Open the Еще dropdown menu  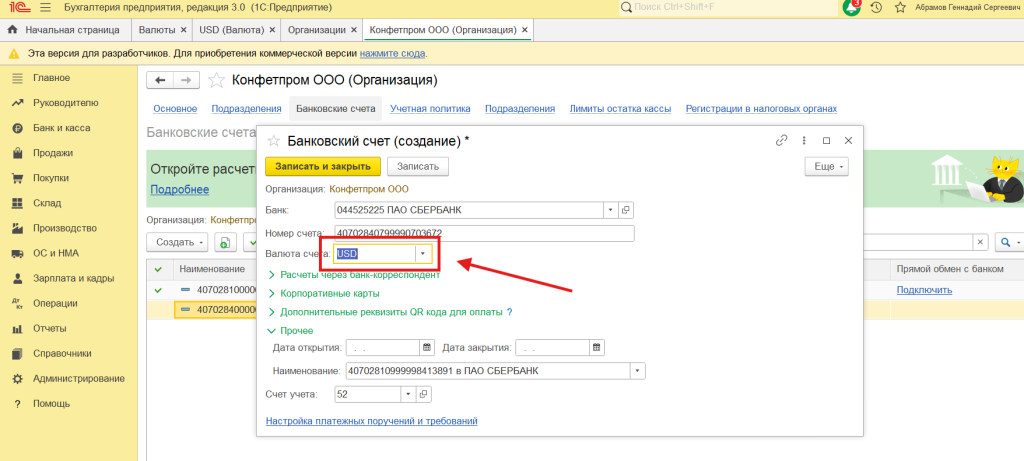click(826, 167)
